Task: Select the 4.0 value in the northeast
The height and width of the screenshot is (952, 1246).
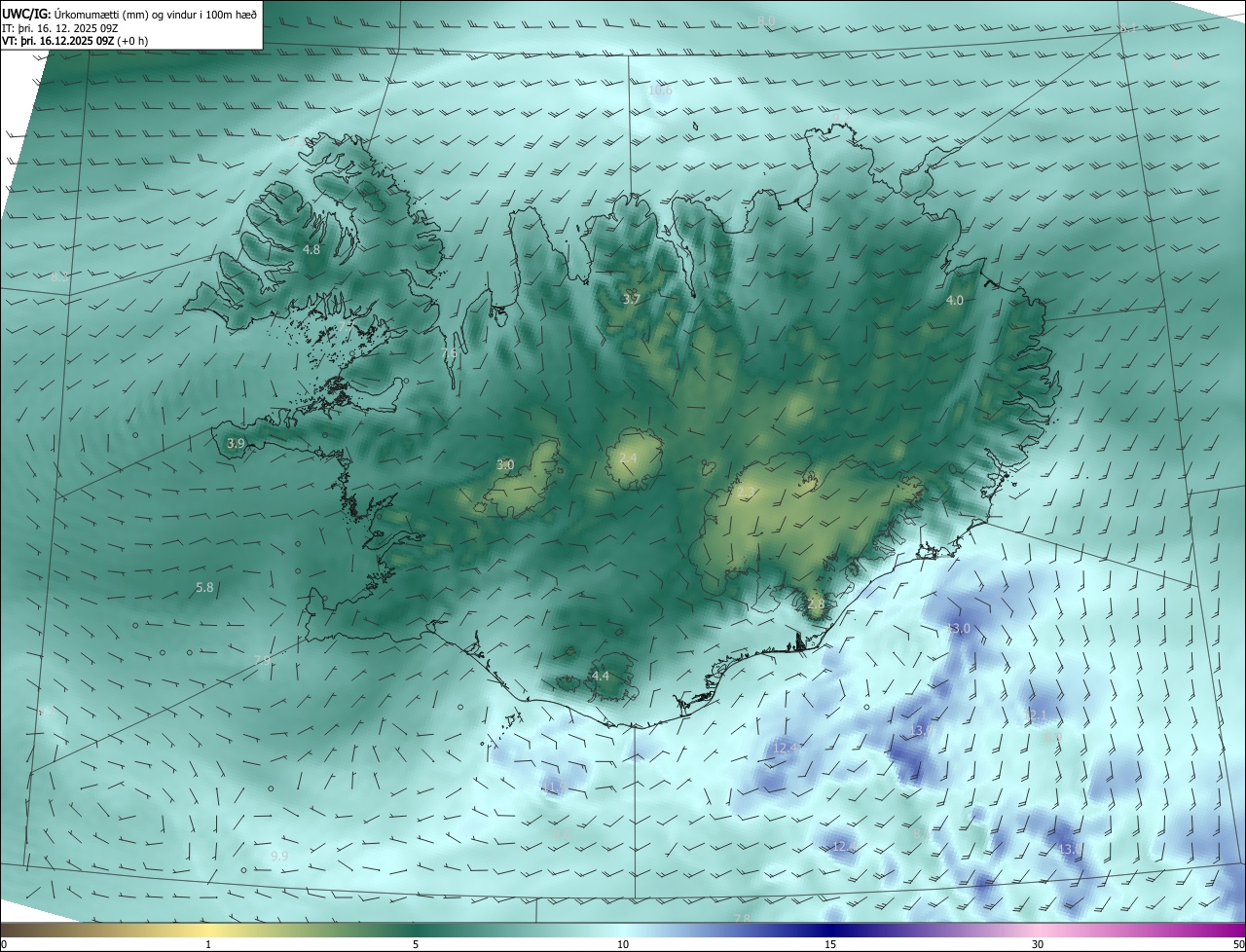Action: tap(954, 301)
